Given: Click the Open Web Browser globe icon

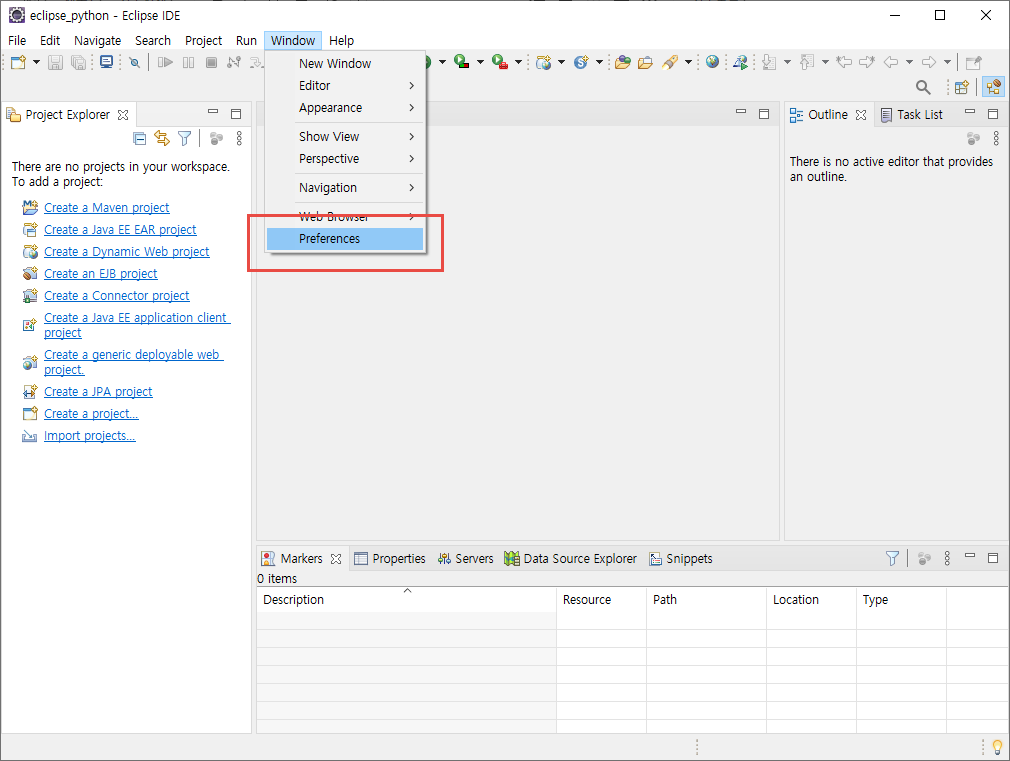Looking at the screenshot, I should [x=712, y=62].
